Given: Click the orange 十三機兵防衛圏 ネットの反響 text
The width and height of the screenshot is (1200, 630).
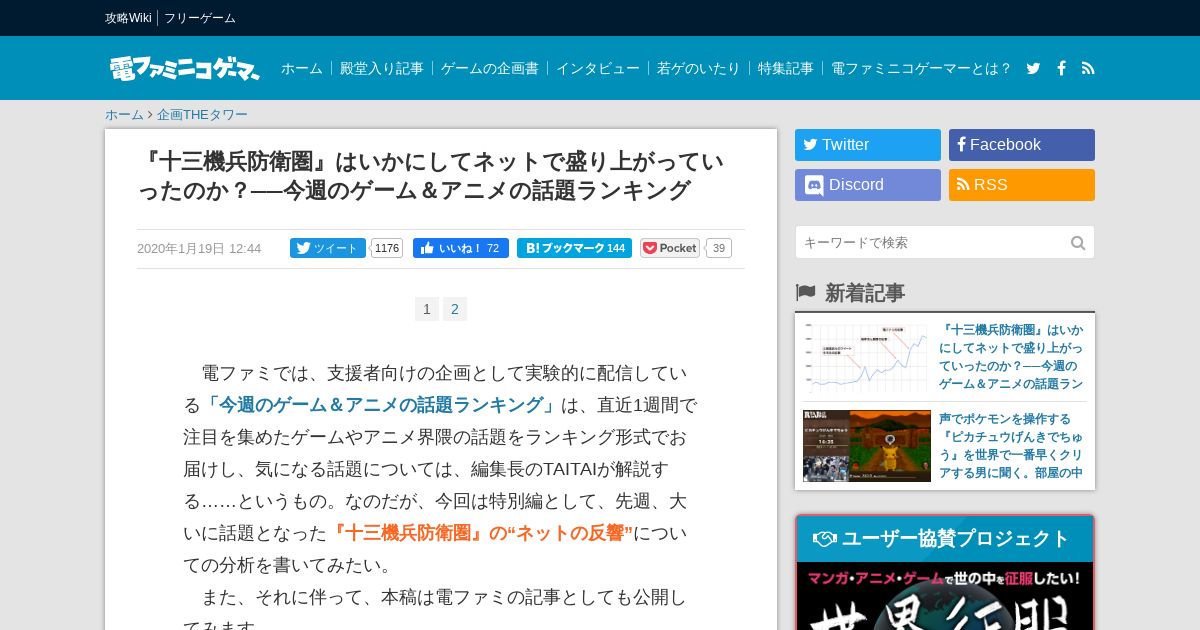Looking at the screenshot, I should [x=481, y=533].
